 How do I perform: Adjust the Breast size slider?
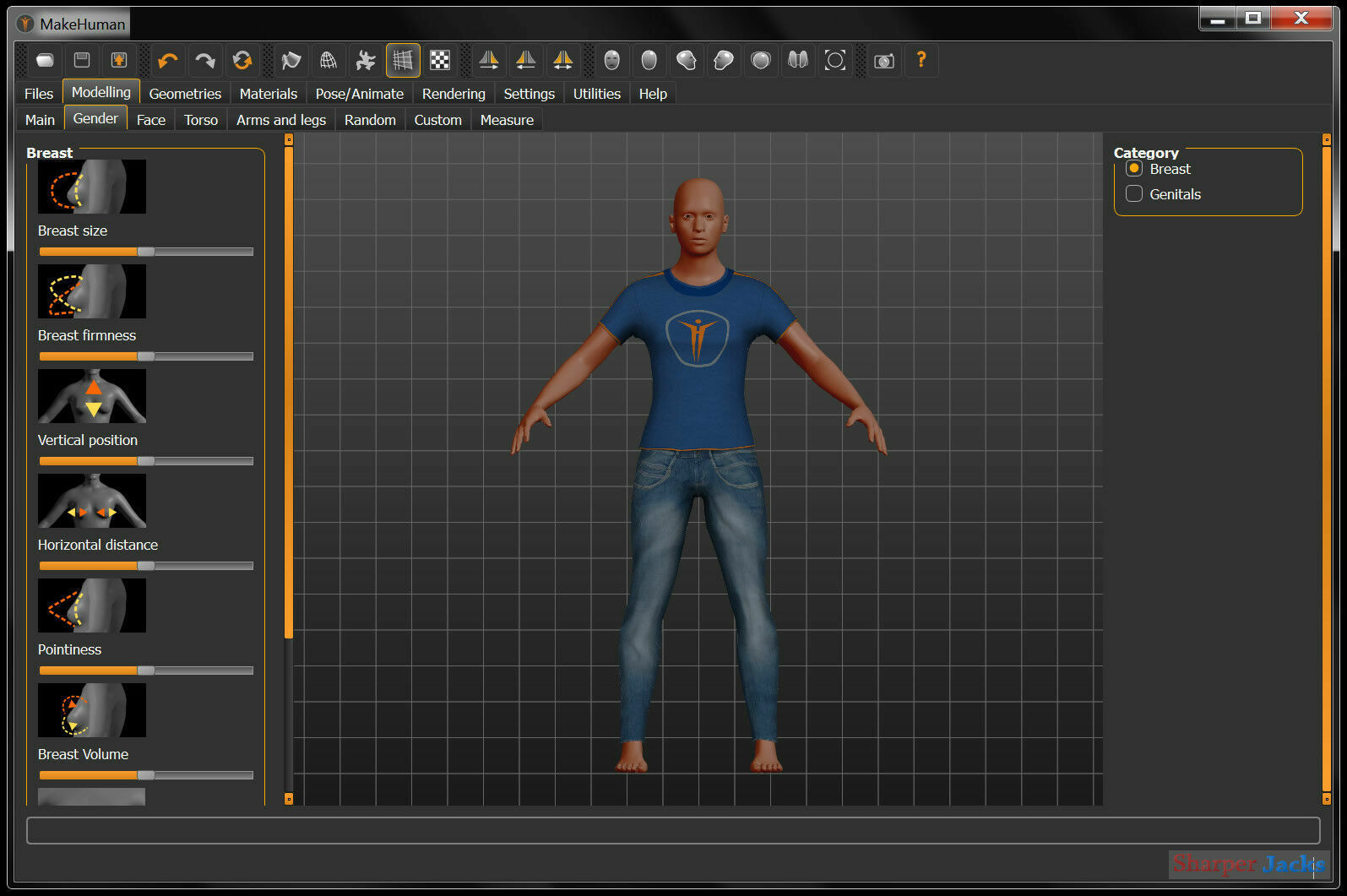click(x=146, y=252)
